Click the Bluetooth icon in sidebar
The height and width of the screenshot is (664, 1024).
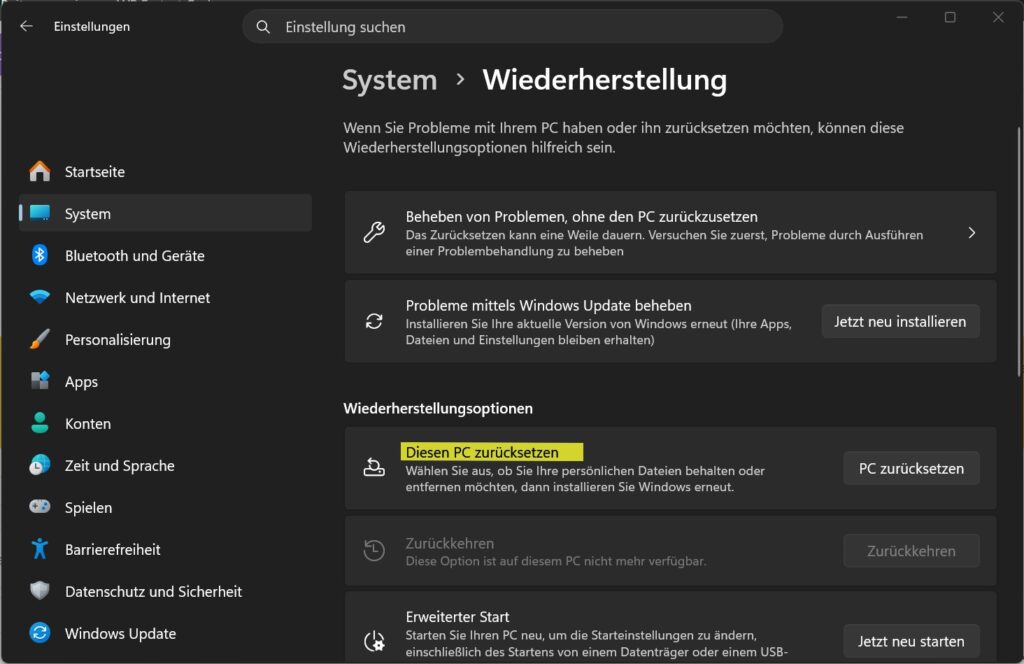pos(40,255)
